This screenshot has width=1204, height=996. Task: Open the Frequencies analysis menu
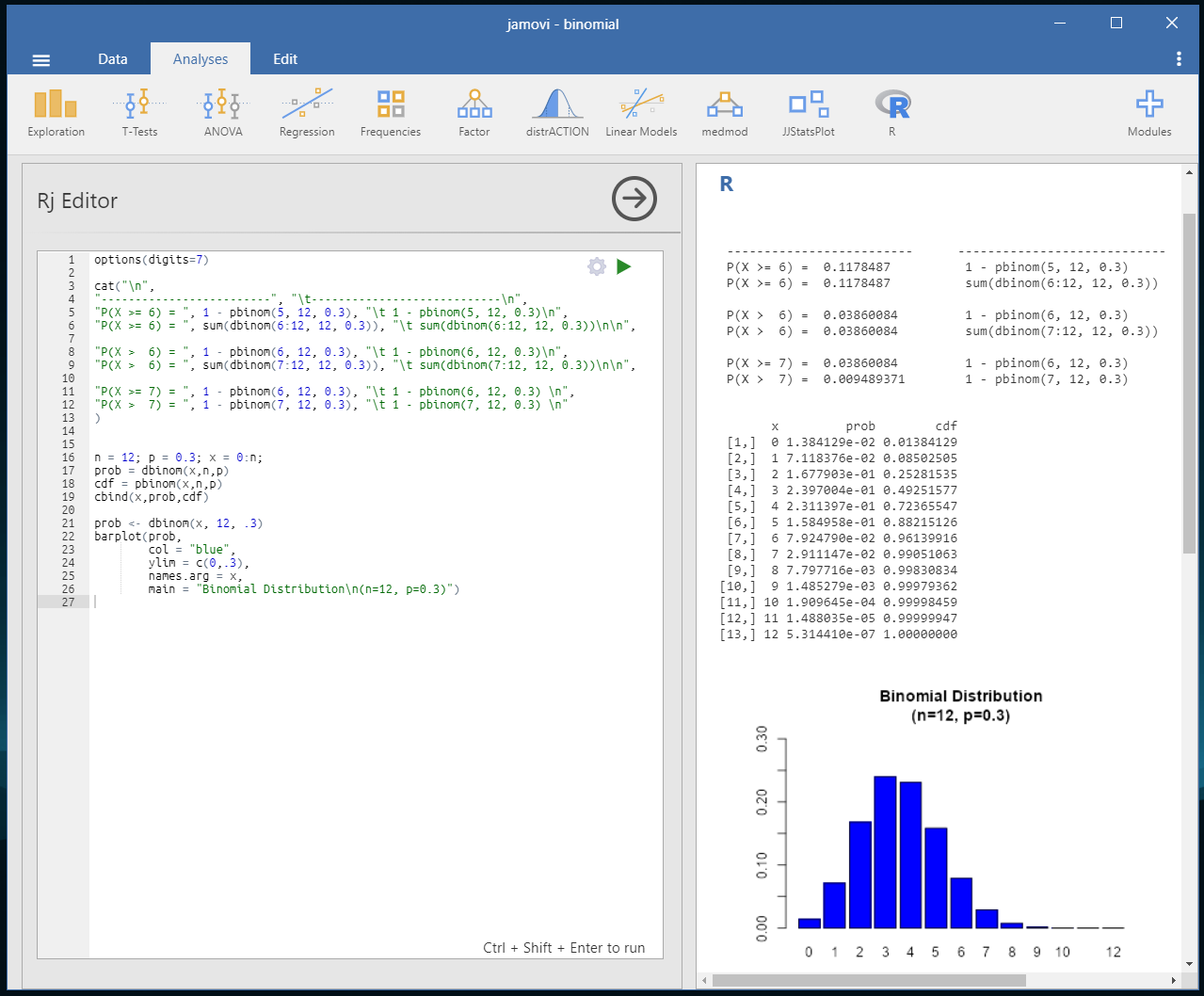point(391,113)
